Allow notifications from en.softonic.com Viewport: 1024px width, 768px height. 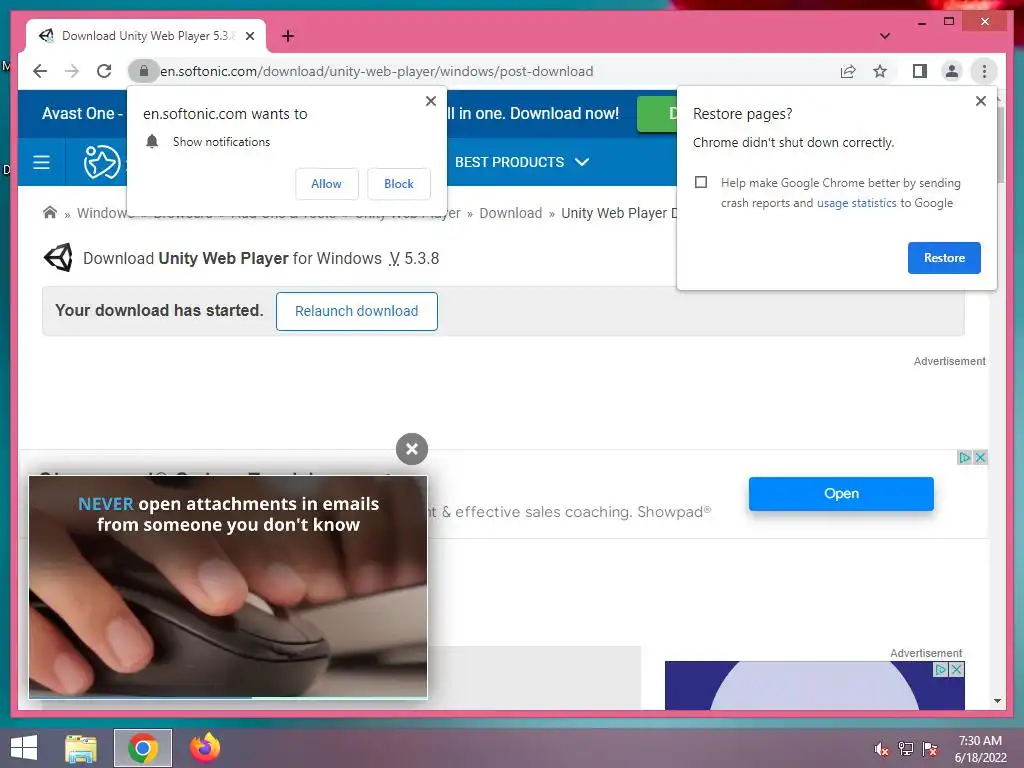pyautogui.click(x=327, y=184)
